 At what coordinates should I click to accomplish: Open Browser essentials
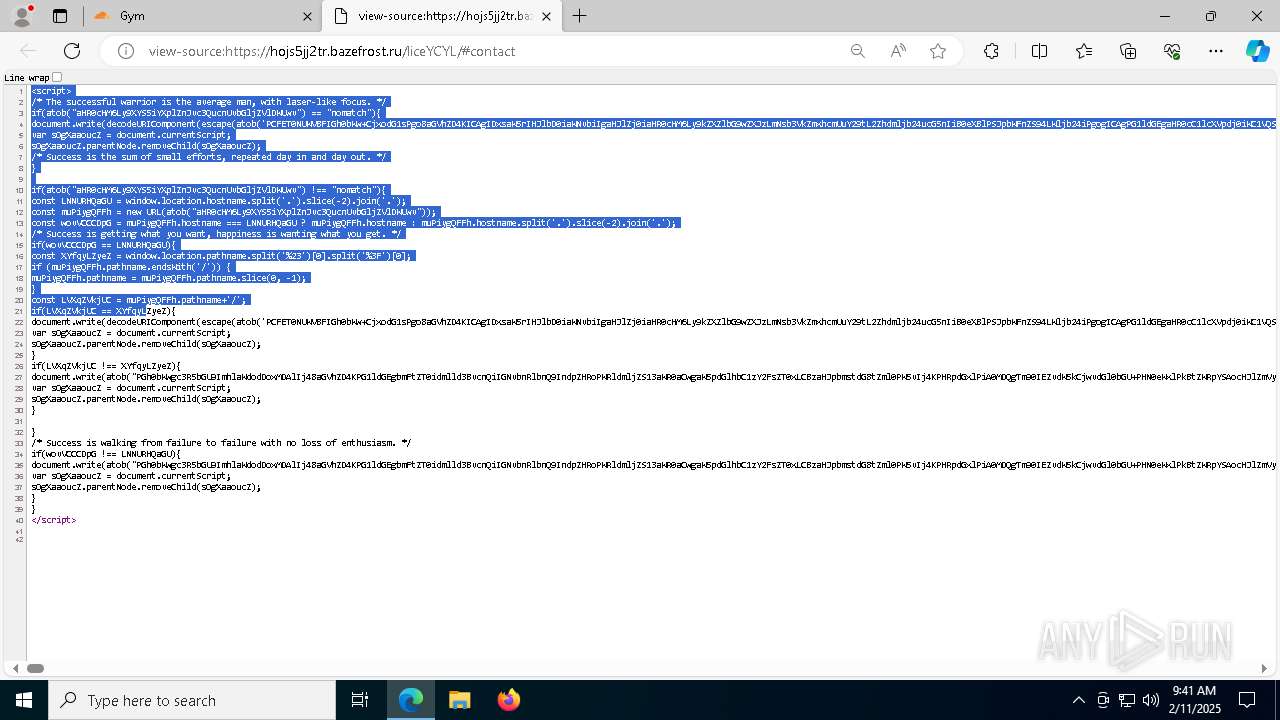pos(1172,51)
